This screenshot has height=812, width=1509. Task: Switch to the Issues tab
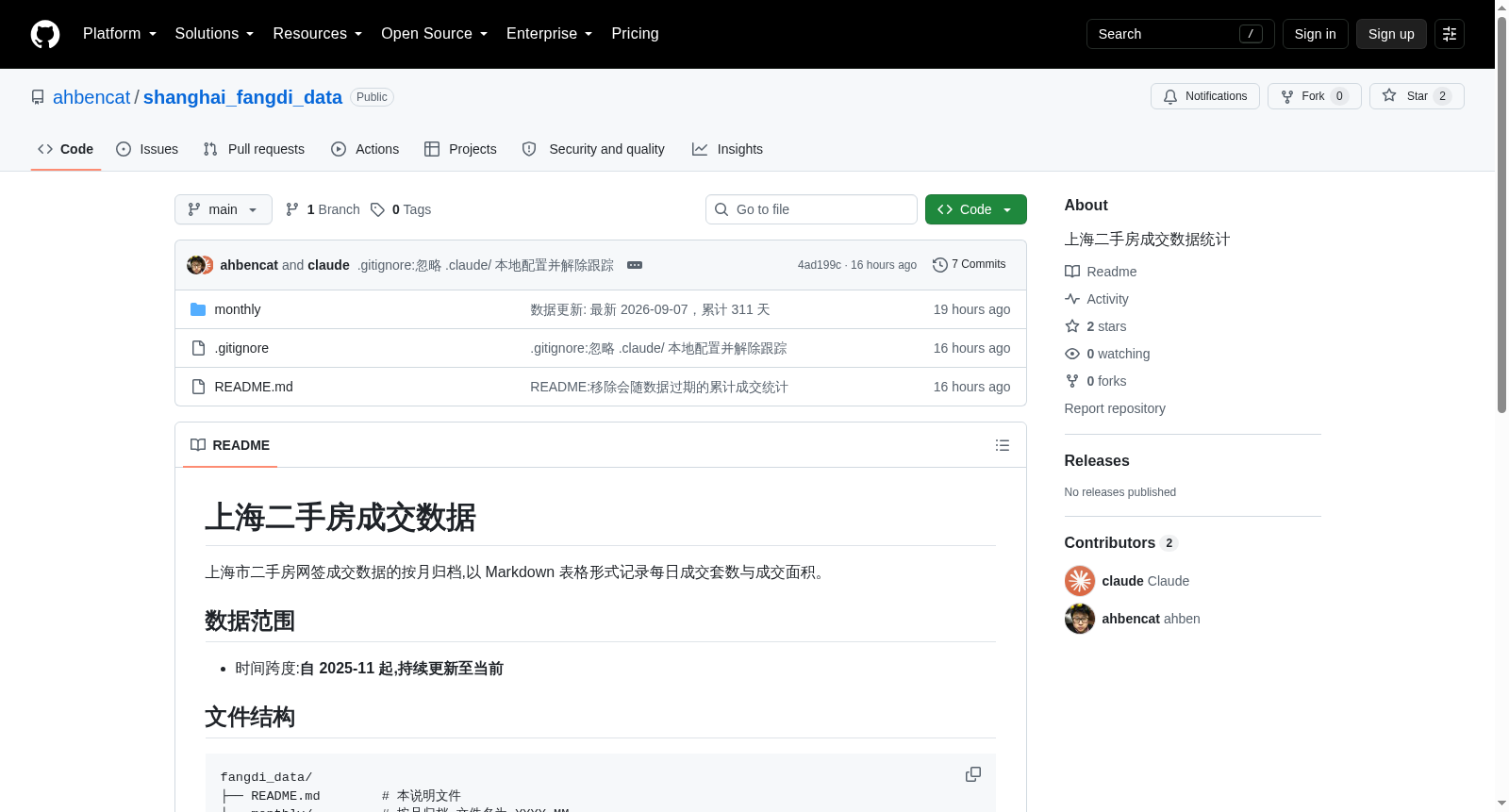pyautogui.click(x=147, y=149)
